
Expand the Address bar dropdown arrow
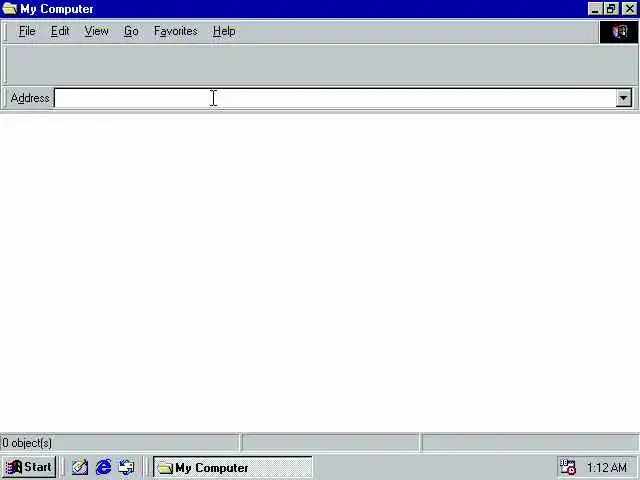click(623, 98)
